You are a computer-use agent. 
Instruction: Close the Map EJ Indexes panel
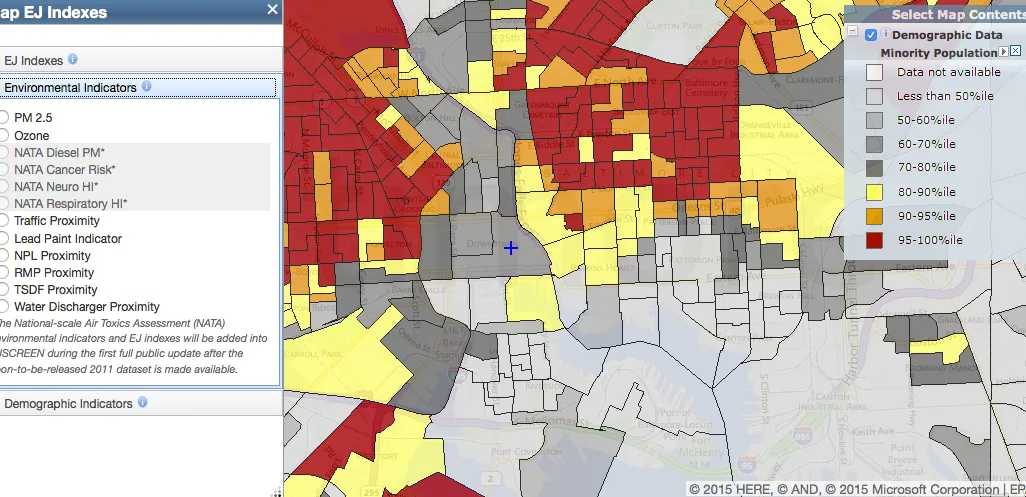coord(272,9)
